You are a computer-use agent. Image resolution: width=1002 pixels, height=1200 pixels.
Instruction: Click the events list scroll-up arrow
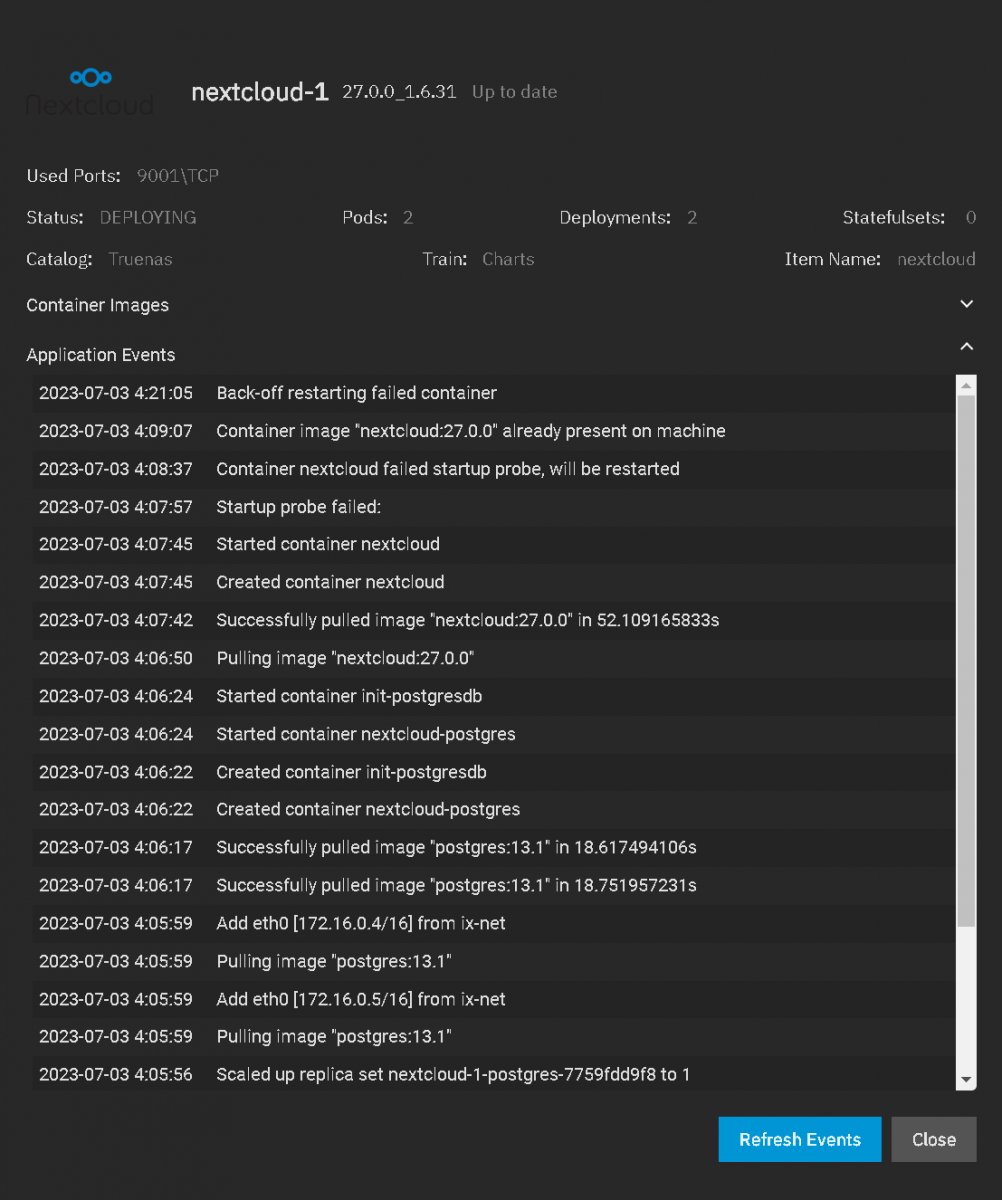point(966,385)
